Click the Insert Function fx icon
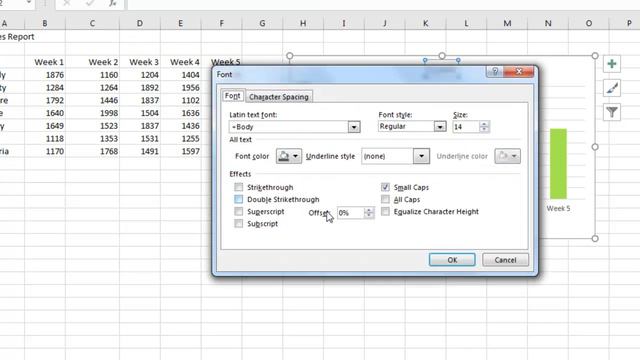The image size is (640, 360). (x=113, y=4)
